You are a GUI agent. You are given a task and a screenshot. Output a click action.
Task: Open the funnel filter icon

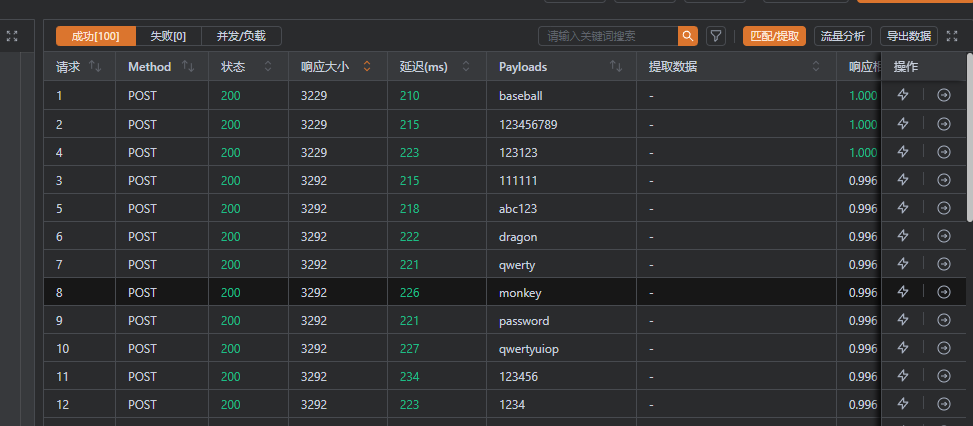pyautogui.click(x=716, y=36)
